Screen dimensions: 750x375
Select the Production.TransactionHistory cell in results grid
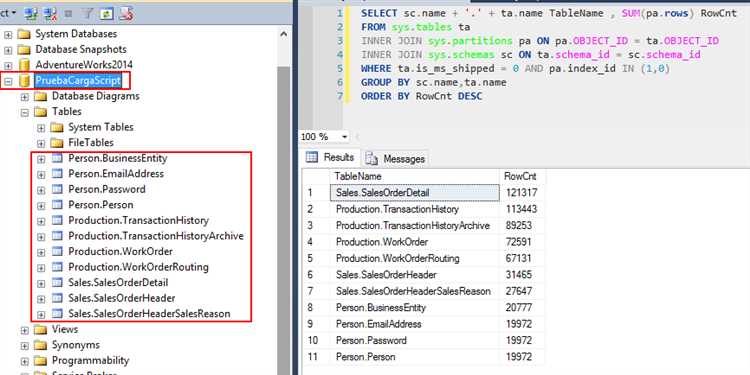(414, 209)
